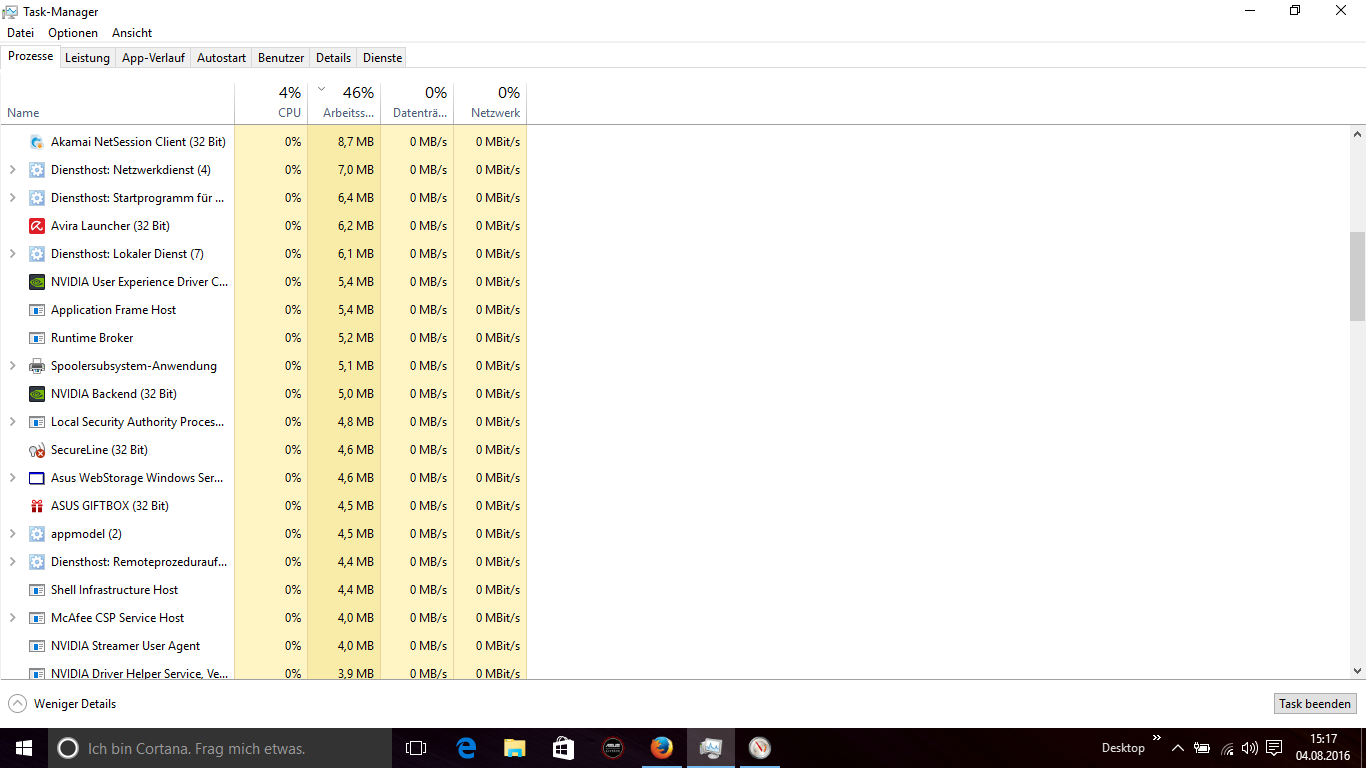Expand Diensthost: Lokaler Dienst (7) group

click(12, 254)
